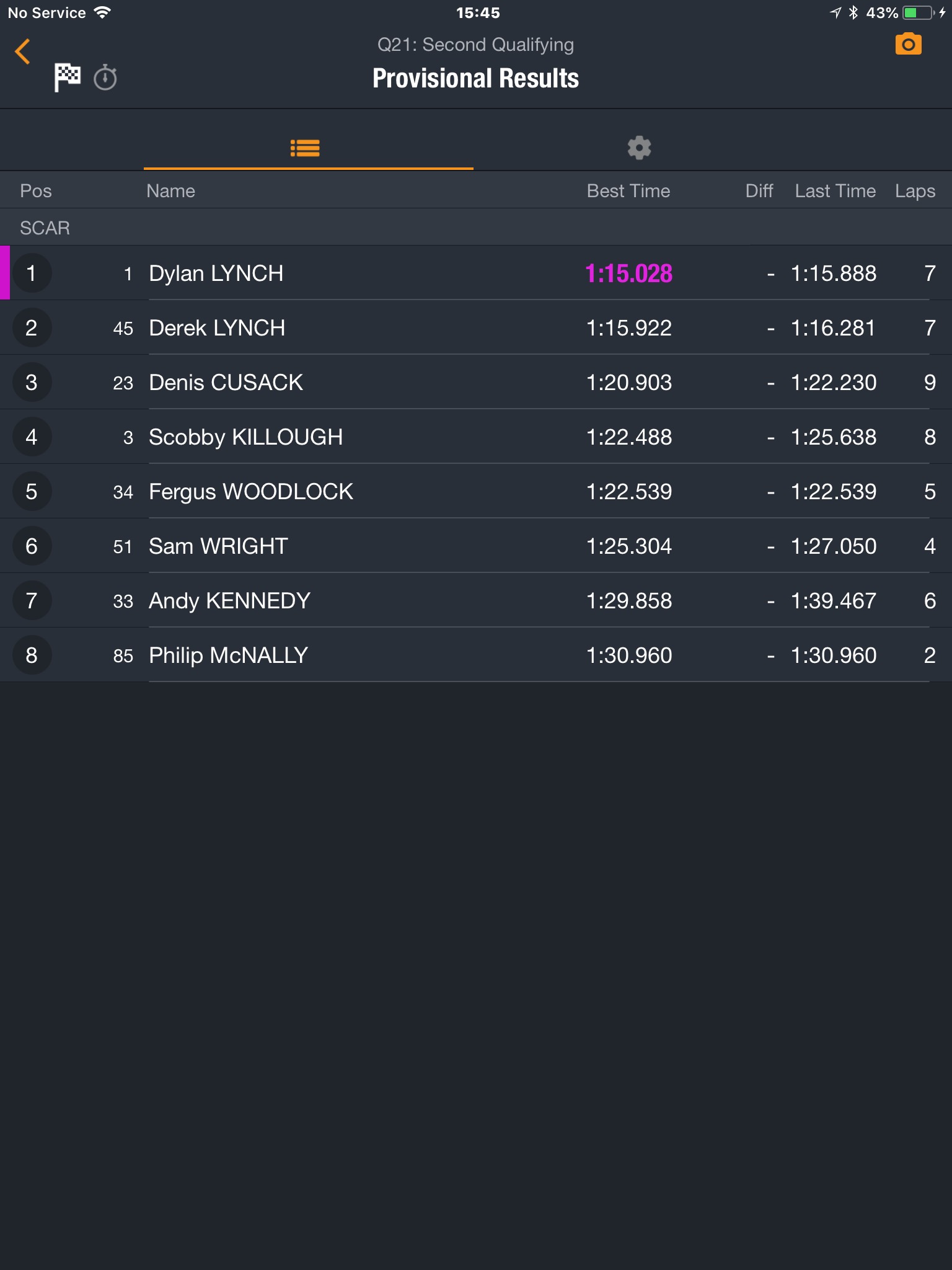Click the purple fastest time 1:15.028

pos(628,273)
